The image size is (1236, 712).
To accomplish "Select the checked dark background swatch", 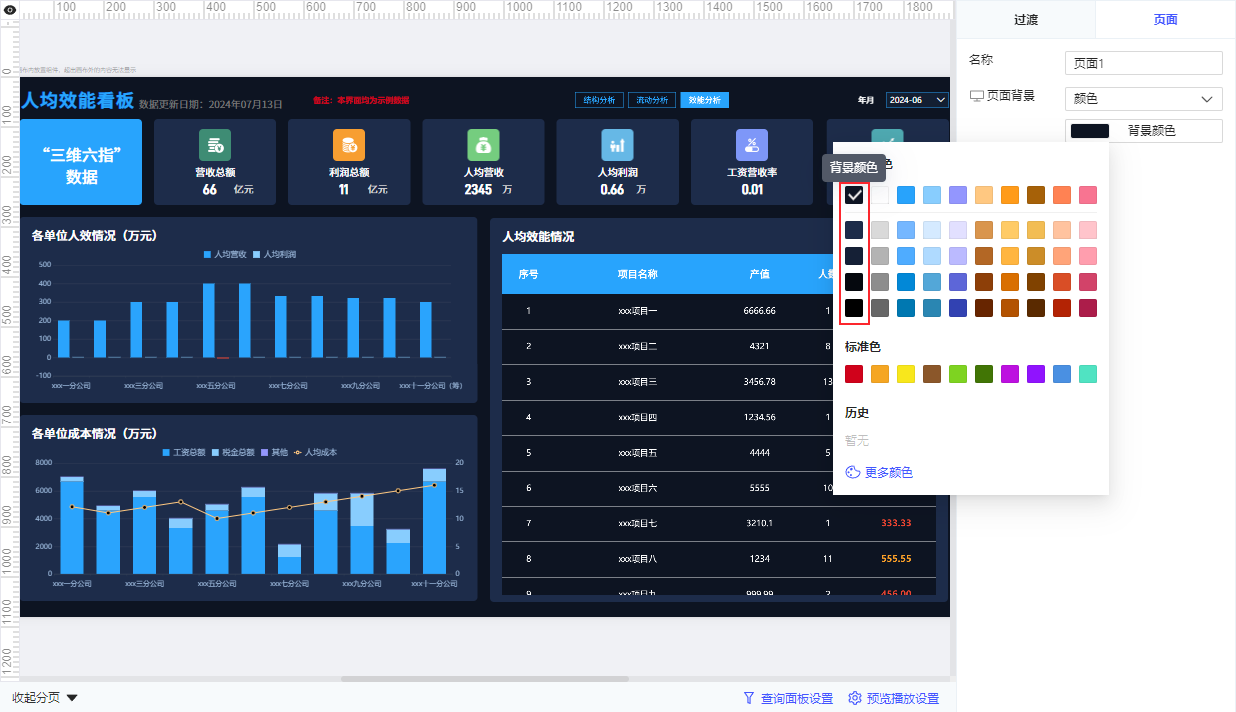I will 854,195.
